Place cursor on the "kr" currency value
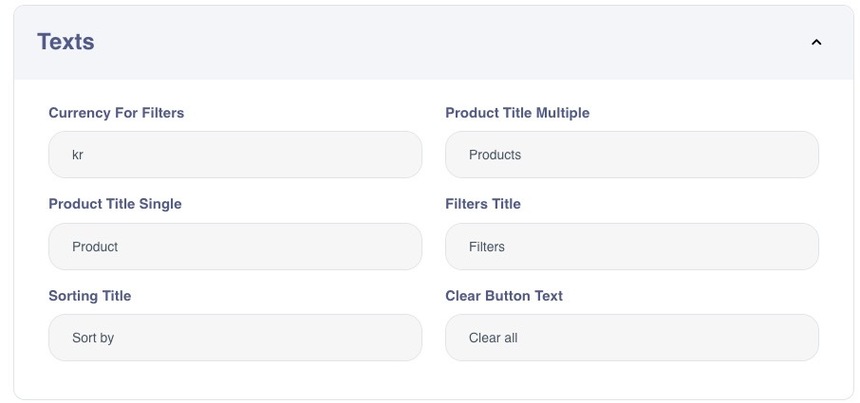This screenshot has height=403, width=860. 78,155
